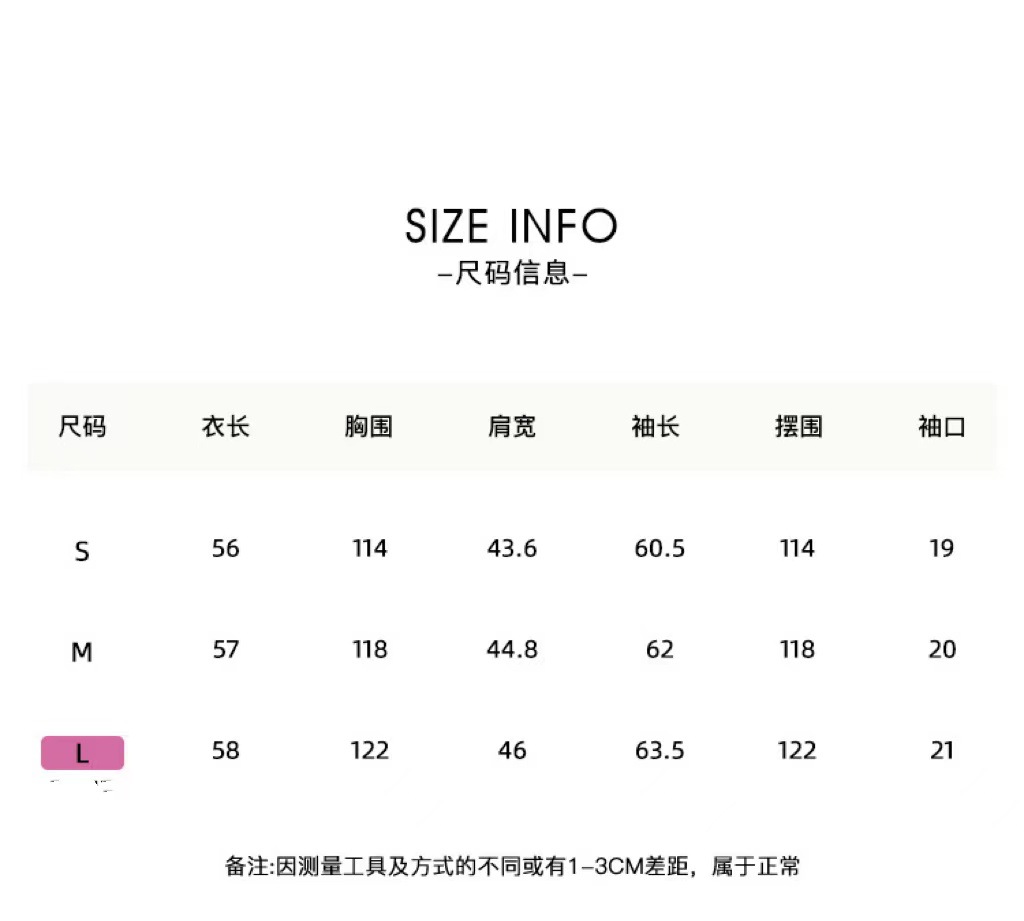Viewport: 1024px width, 921px height.
Task: Click the 袖口 column header
Action: point(942,427)
